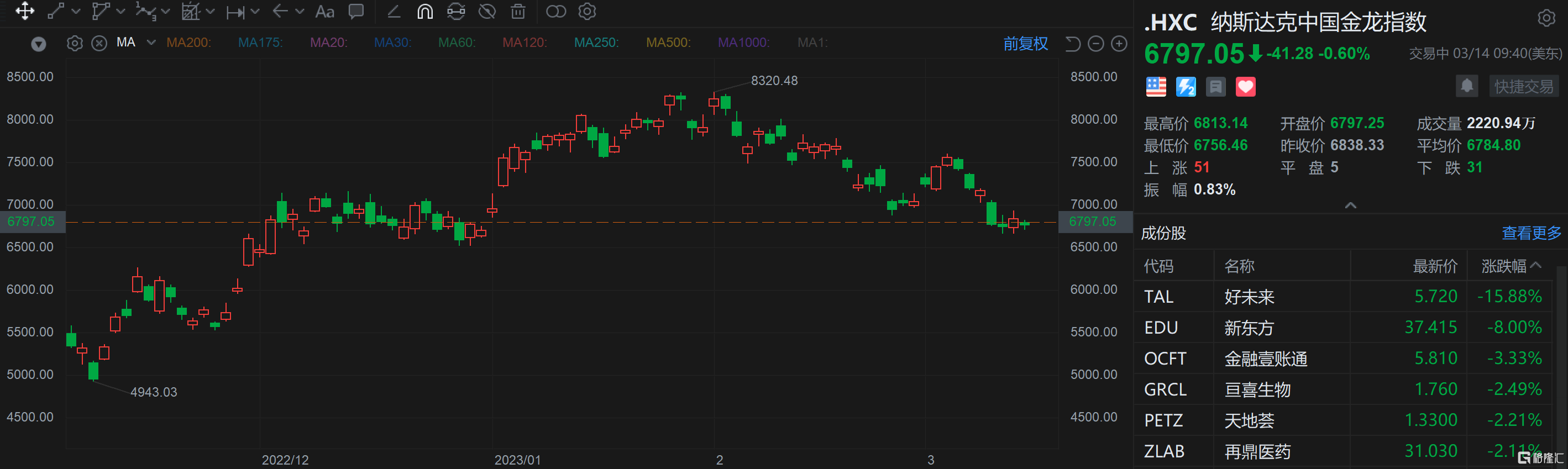Zoom in the chart with plus icon
1568x469 pixels.
pos(1119,44)
